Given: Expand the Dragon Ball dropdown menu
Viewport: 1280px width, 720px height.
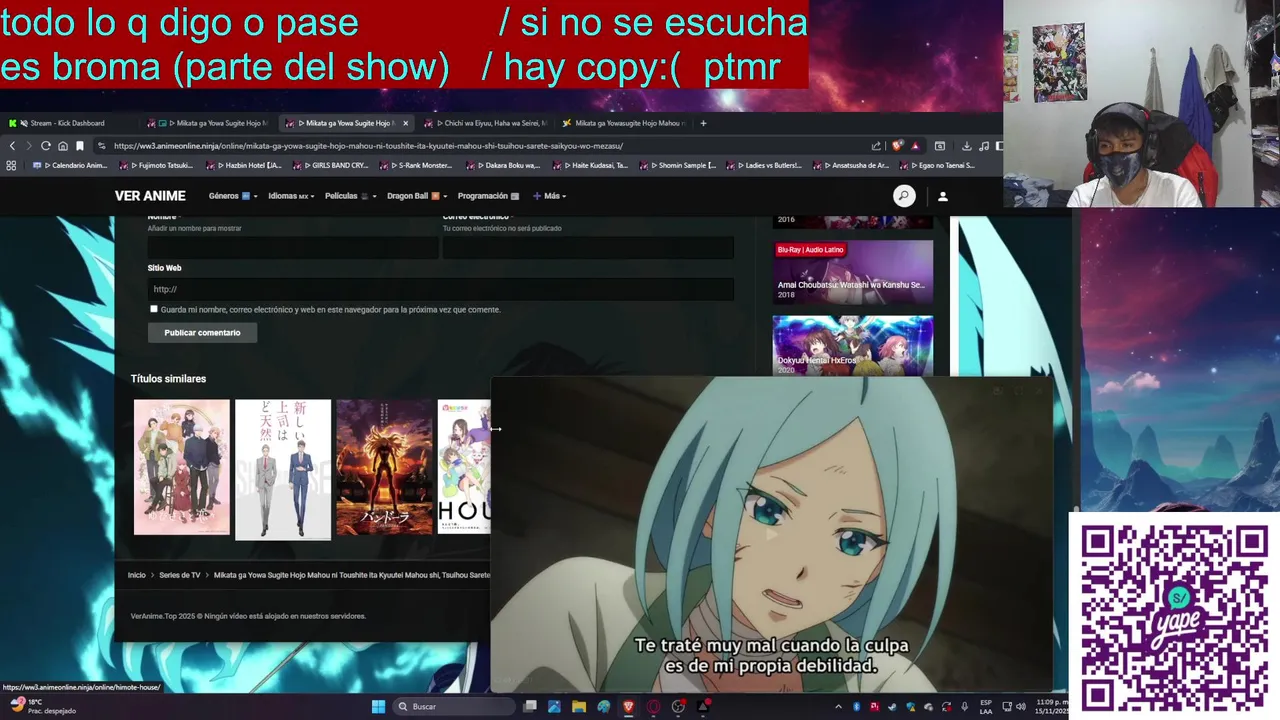Looking at the screenshot, I should pyautogui.click(x=417, y=196).
